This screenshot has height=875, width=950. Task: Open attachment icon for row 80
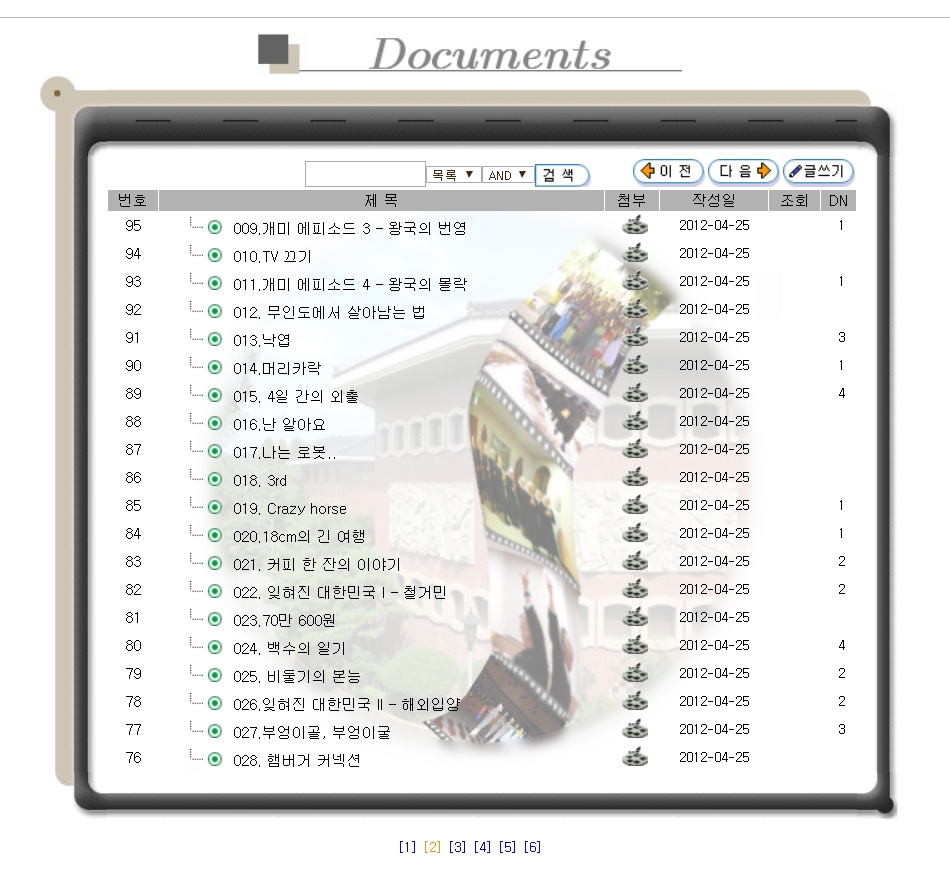point(635,645)
